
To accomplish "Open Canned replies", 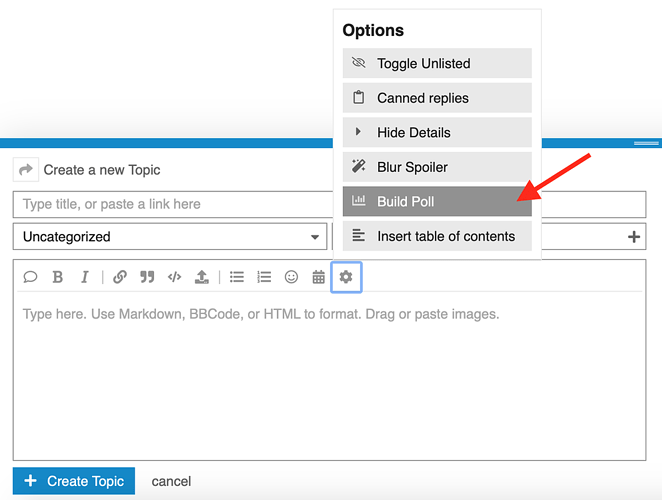I will (437, 98).
